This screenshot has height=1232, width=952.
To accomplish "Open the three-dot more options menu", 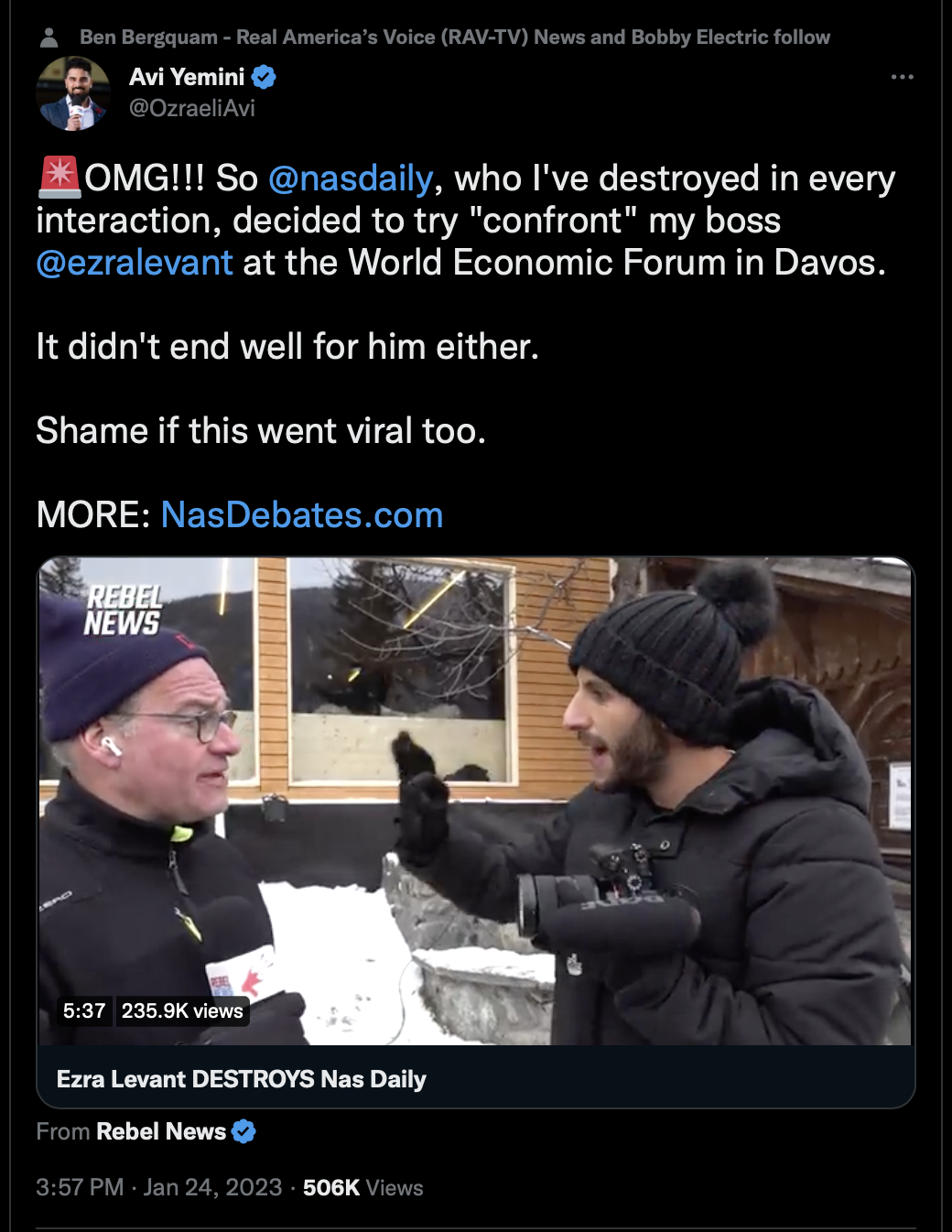I will tap(902, 77).
